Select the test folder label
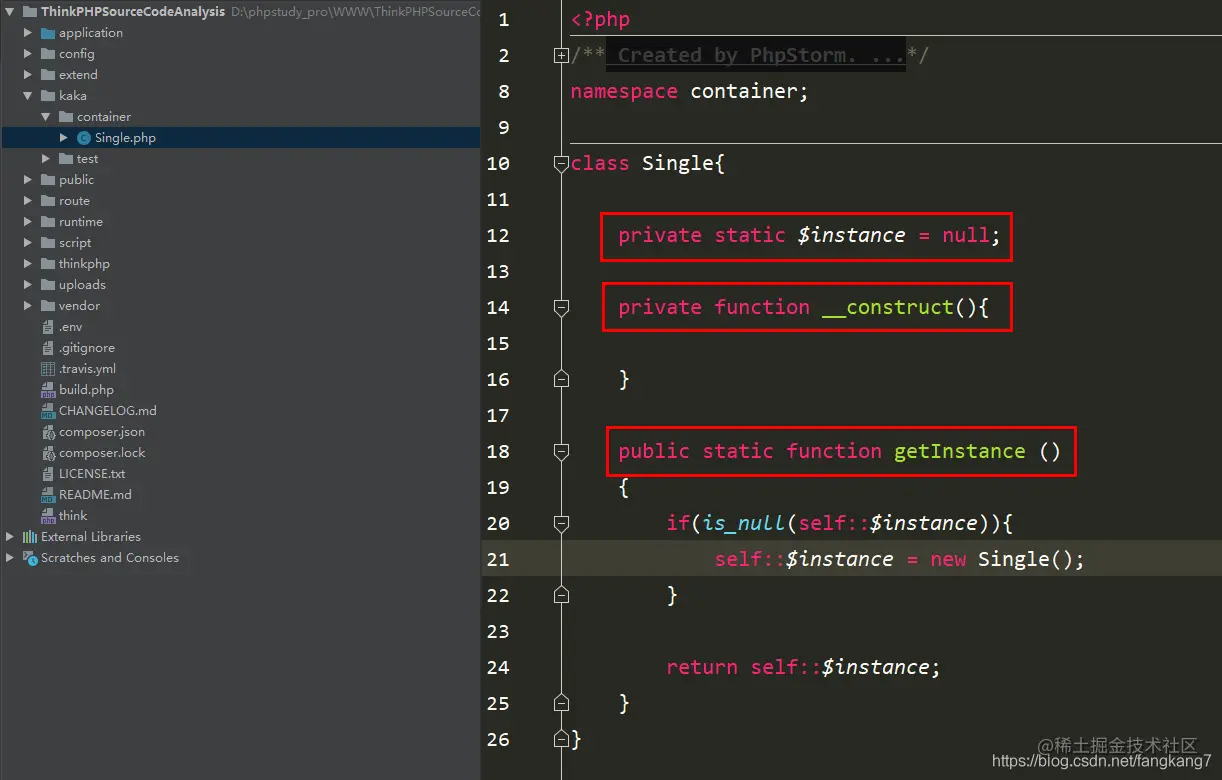Image resolution: width=1222 pixels, height=780 pixels. 88,159
